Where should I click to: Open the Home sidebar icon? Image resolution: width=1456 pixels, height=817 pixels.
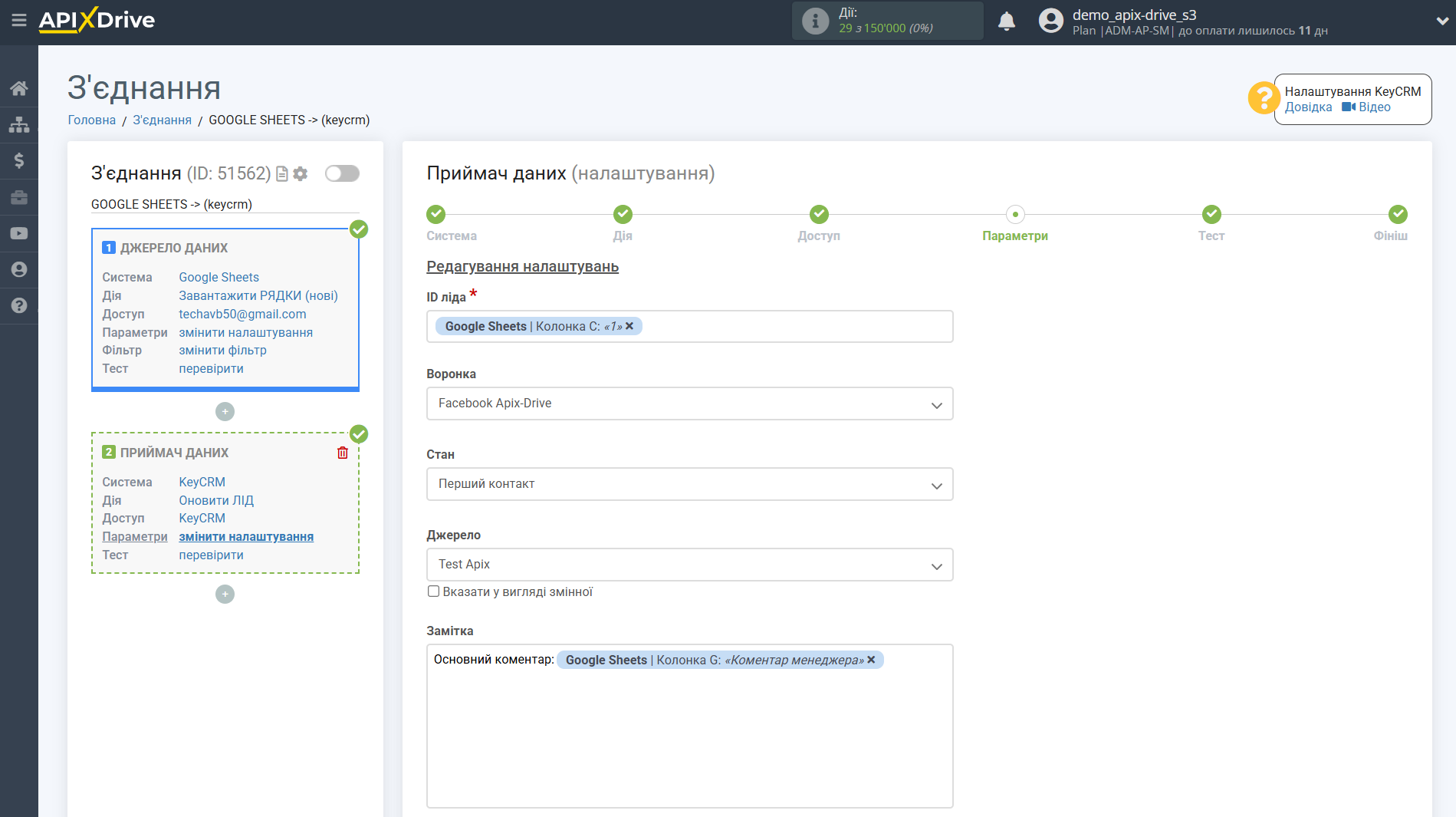pos(19,88)
